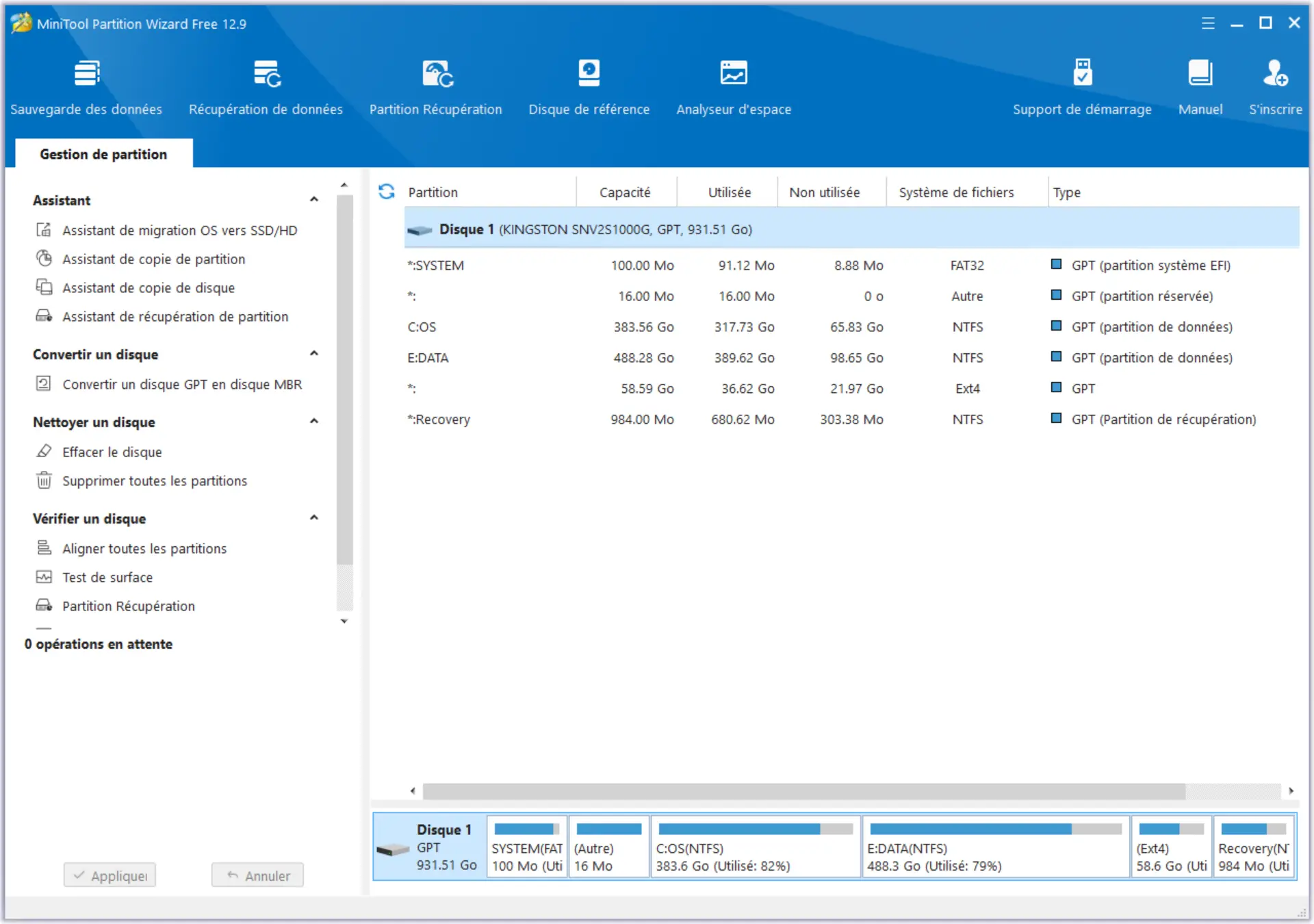Screen dimensions: 1314x924
Task: Select the 16.00 Mo reserved partition row
Action: click(x=851, y=296)
